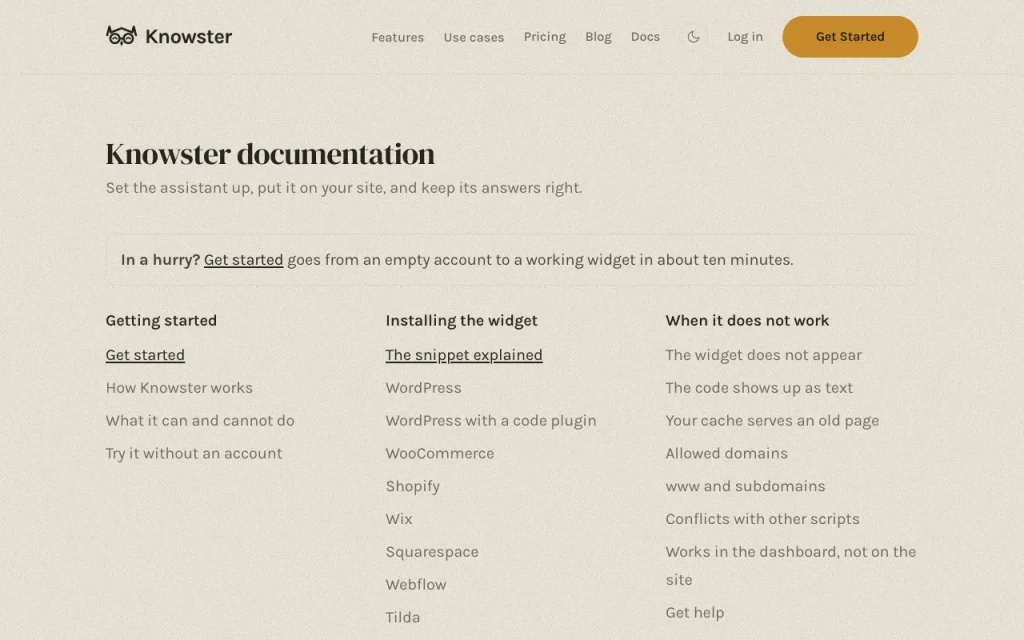Read What it can and cannot do

click(x=200, y=421)
